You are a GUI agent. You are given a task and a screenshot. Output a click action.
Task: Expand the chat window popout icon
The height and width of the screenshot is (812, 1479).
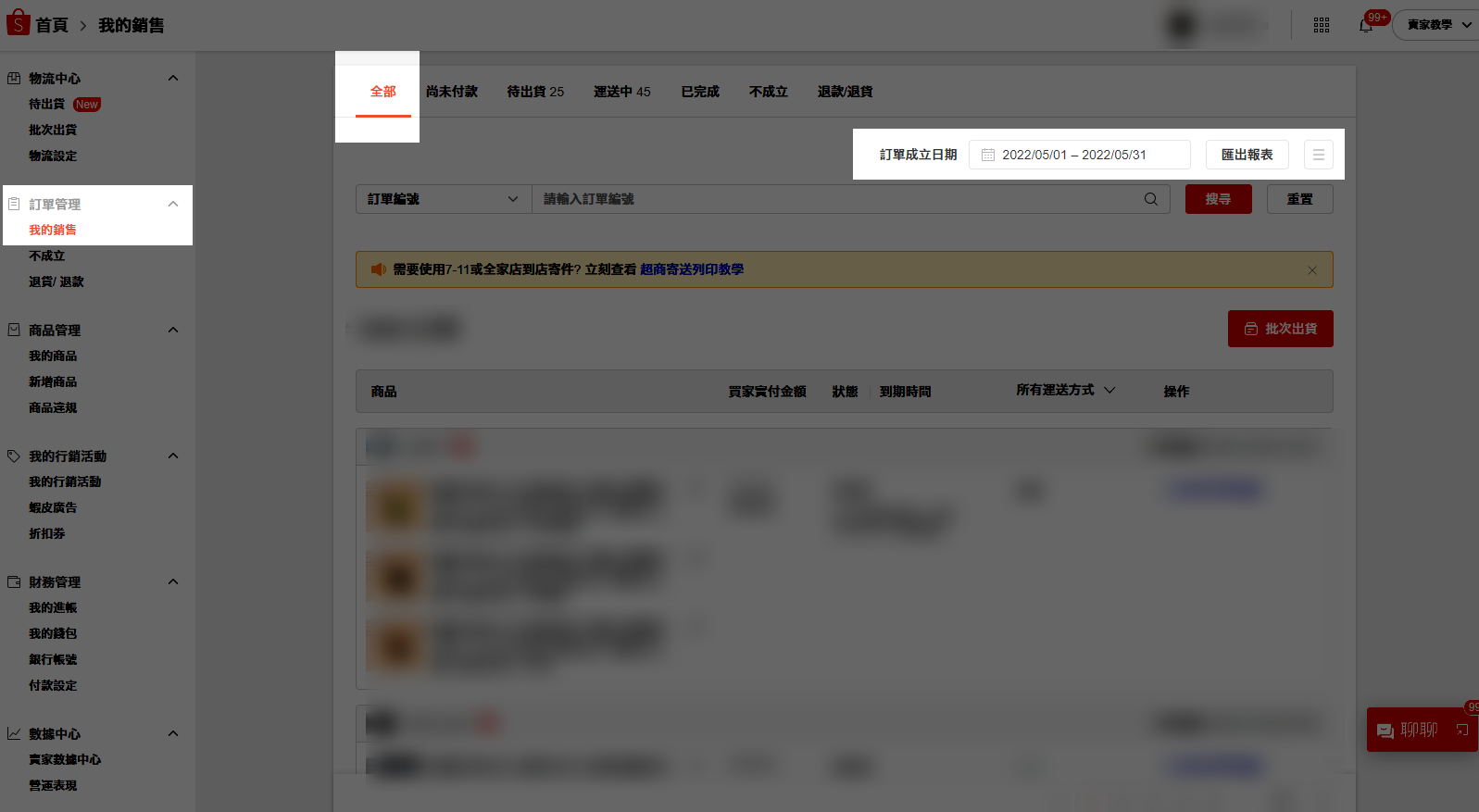[x=1462, y=731]
